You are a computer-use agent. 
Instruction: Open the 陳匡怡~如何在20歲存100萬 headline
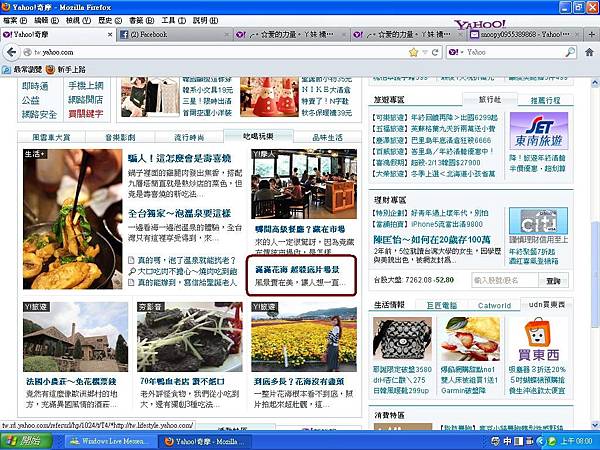point(432,240)
